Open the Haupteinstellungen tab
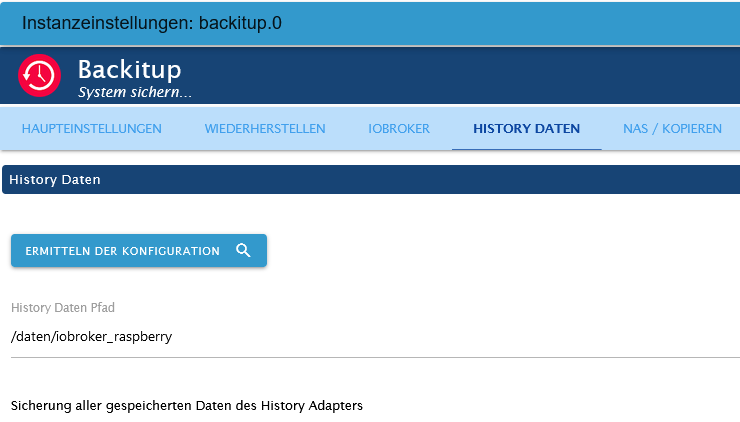This screenshot has height=422, width=740. click(92, 128)
